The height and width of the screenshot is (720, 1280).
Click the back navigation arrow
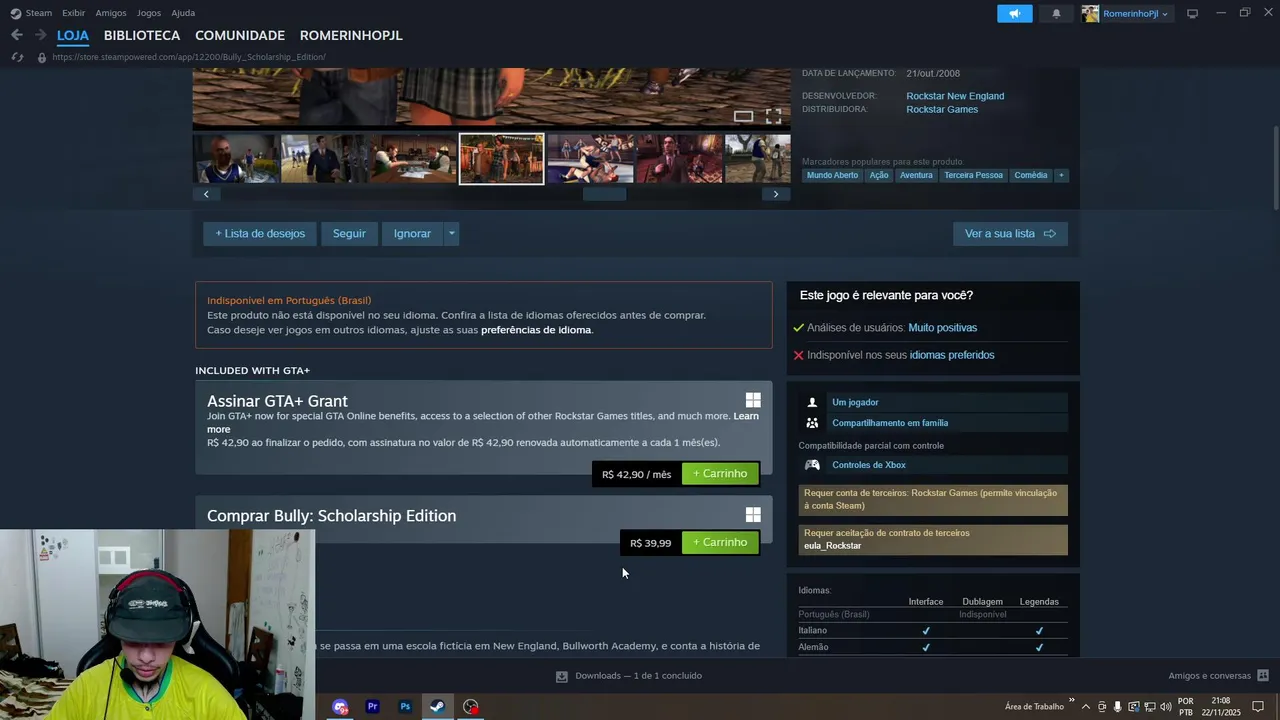pos(17,35)
